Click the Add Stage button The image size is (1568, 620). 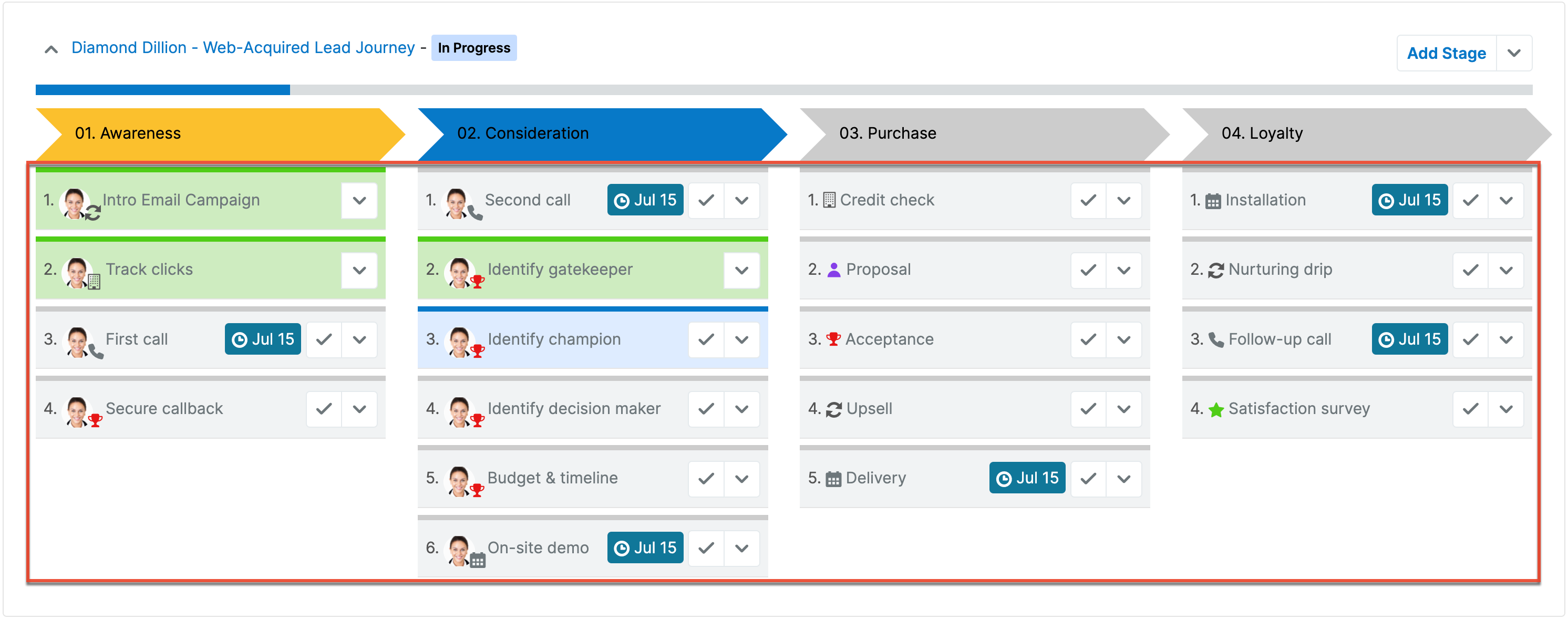pyautogui.click(x=1446, y=54)
